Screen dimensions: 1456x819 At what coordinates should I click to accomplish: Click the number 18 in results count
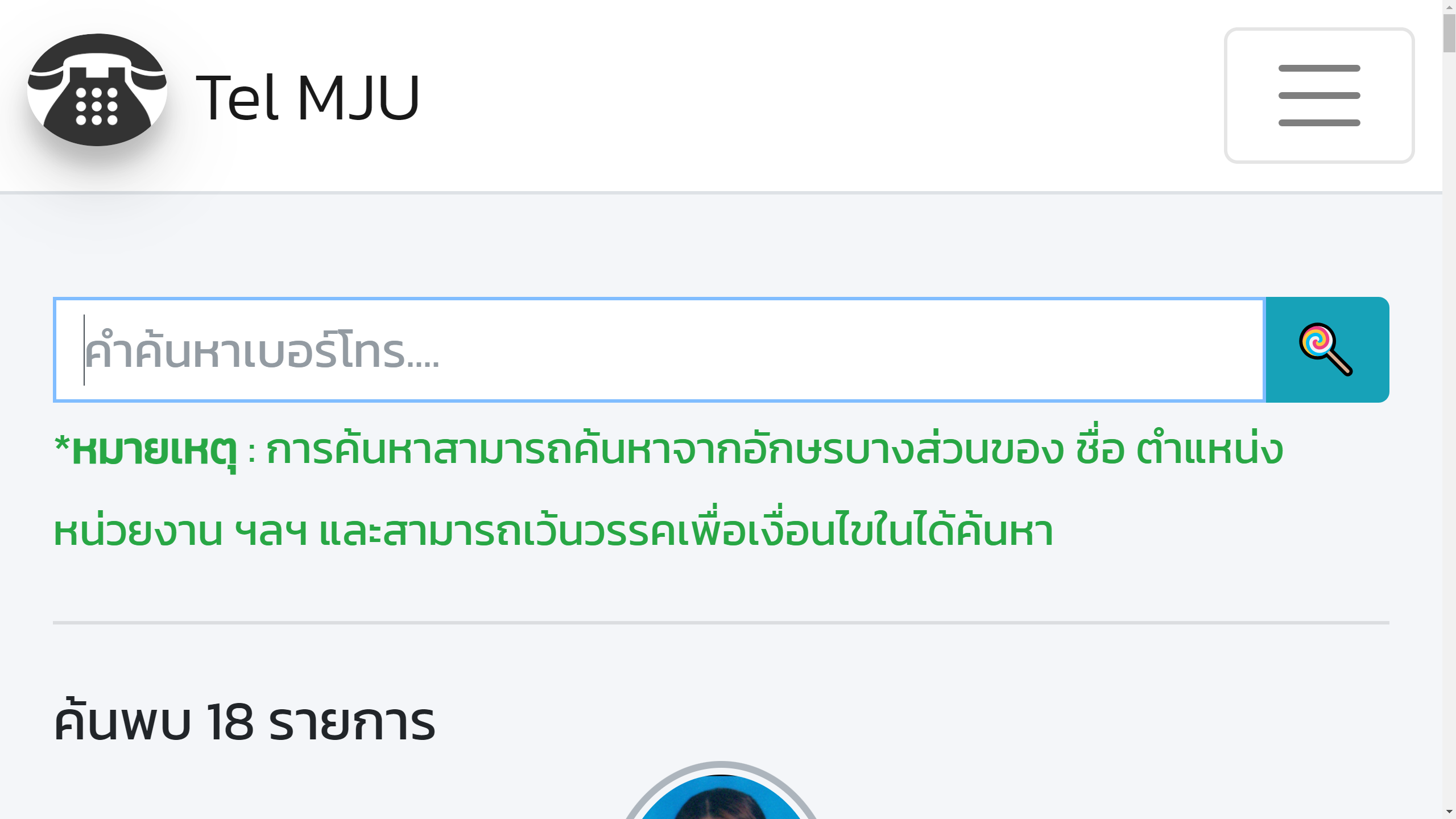click(230, 722)
